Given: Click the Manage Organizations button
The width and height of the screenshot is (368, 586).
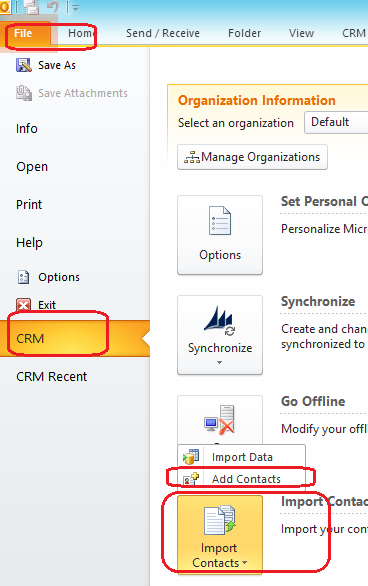Looking at the screenshot, I should (252, 157).
